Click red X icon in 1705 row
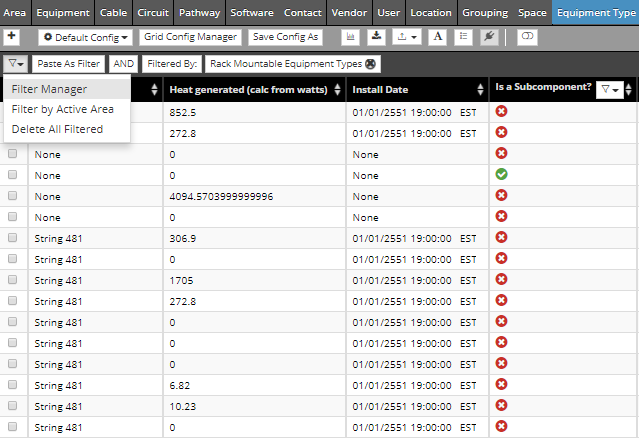The image size is (639, 438). pyautogui.click(x=502, y=280)
